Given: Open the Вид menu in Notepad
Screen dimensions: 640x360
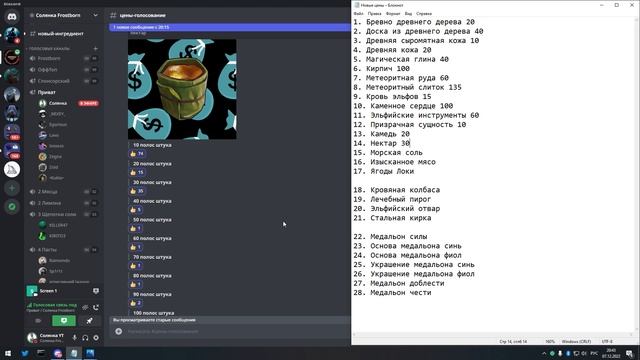Looking at the screenshot, I should (408, 13).
